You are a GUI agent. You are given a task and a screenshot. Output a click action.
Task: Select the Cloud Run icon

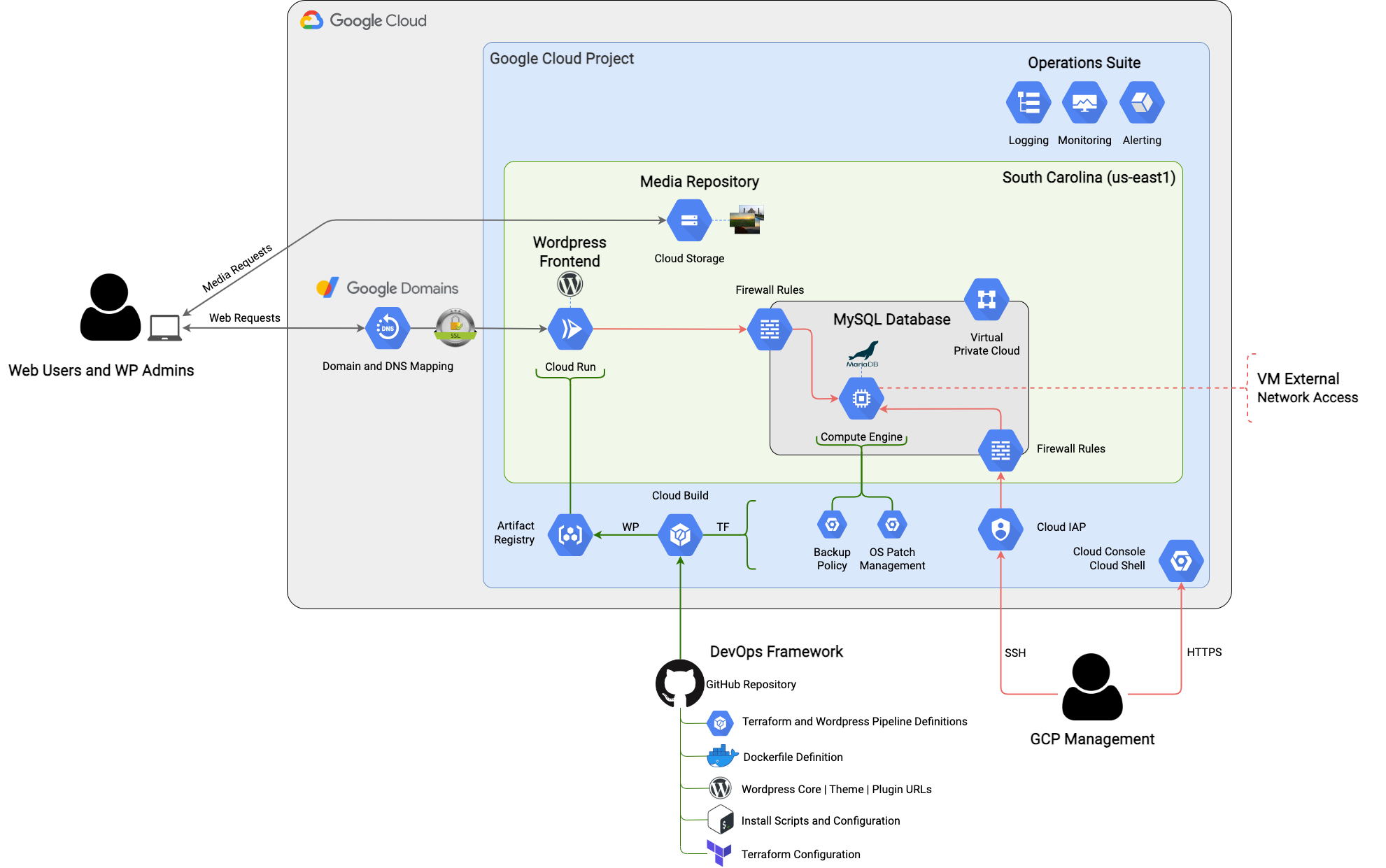coord(570,329)
